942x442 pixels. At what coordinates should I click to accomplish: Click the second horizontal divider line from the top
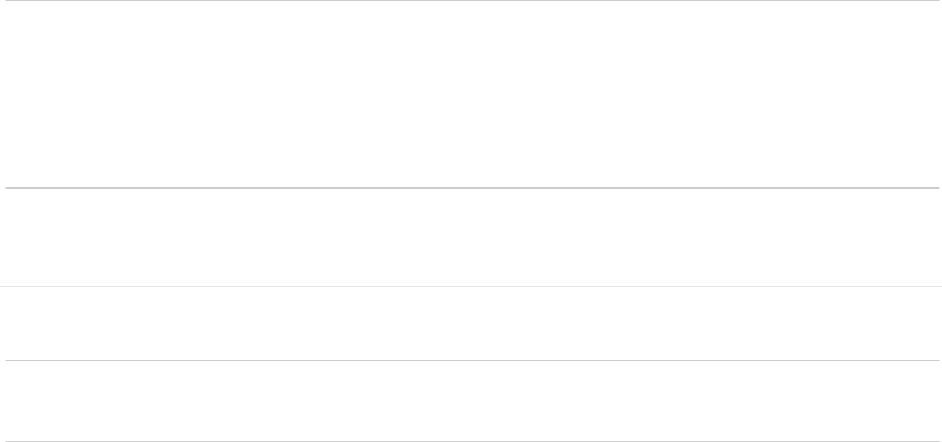(471, 187)
